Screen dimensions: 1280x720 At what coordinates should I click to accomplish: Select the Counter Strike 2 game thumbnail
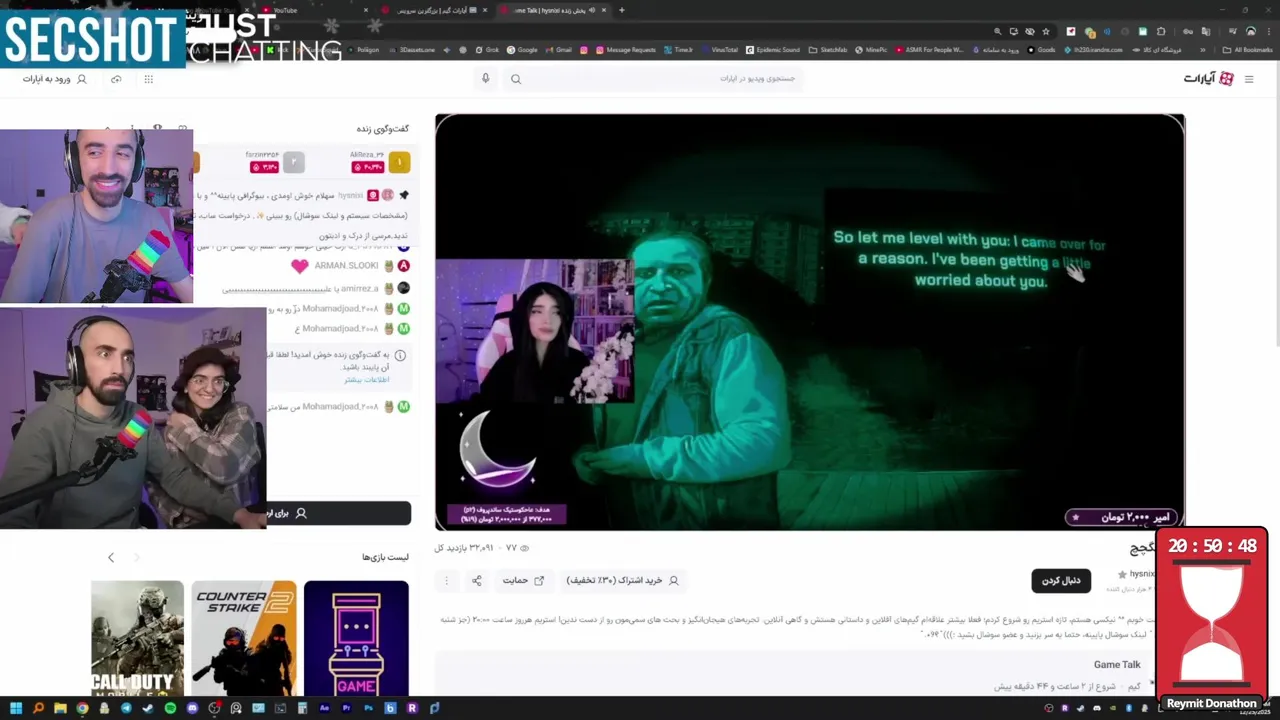(x=244, y=638)
